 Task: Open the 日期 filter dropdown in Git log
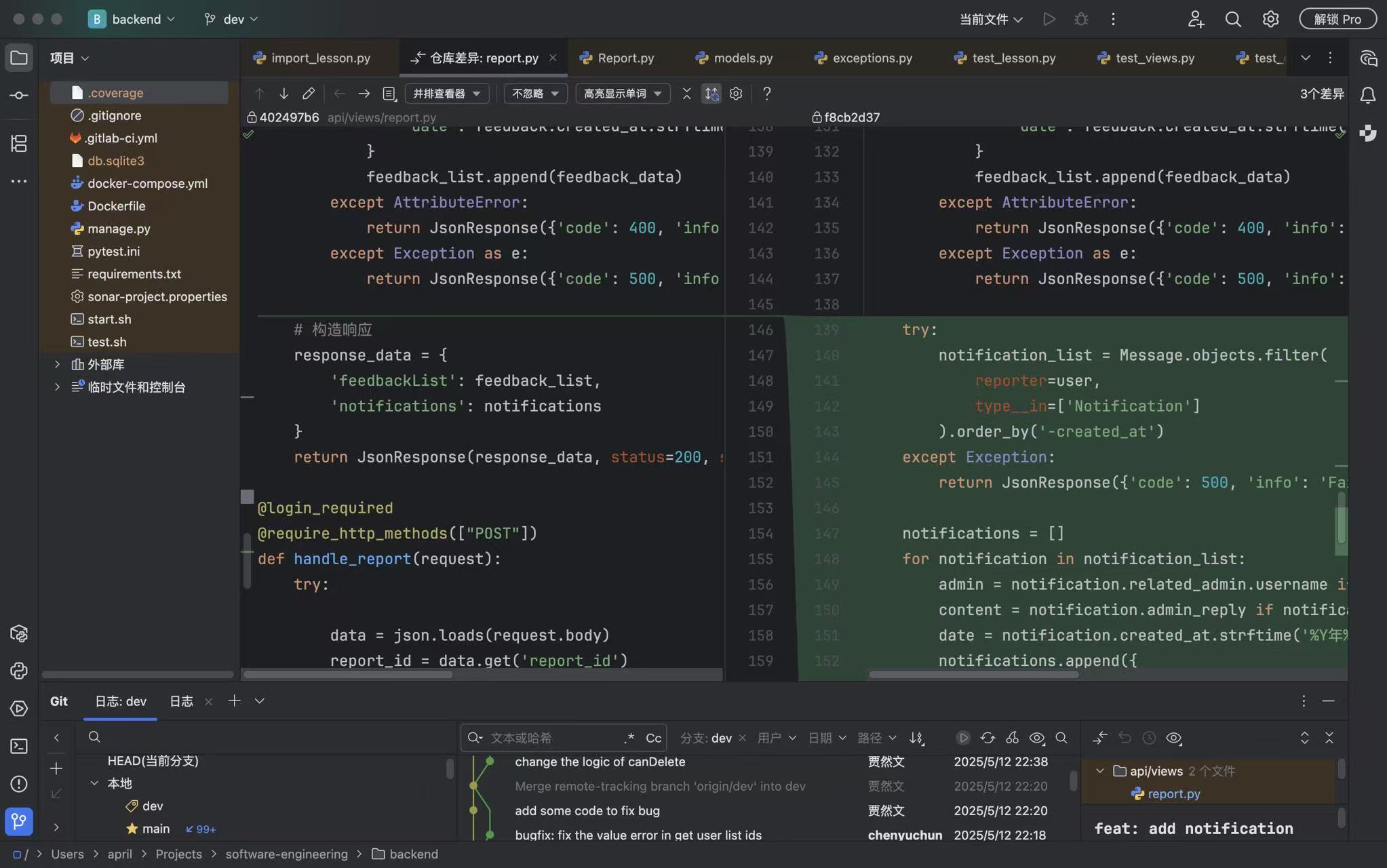pos(827,738)
